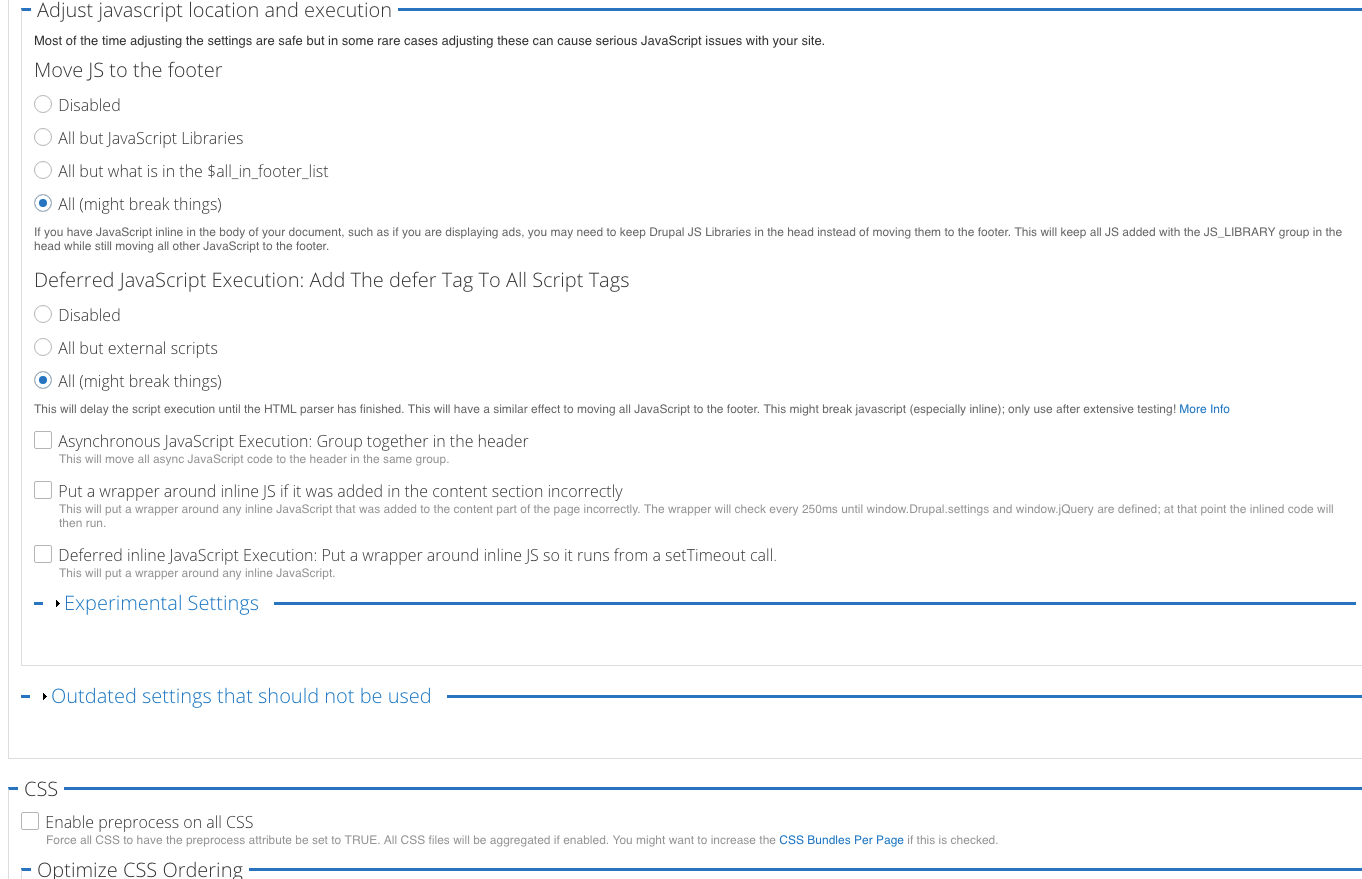This screenshot has width=1362, height=879.
Task: Select Disabled for Deferred JavaScript Execution
Action: 43,315
